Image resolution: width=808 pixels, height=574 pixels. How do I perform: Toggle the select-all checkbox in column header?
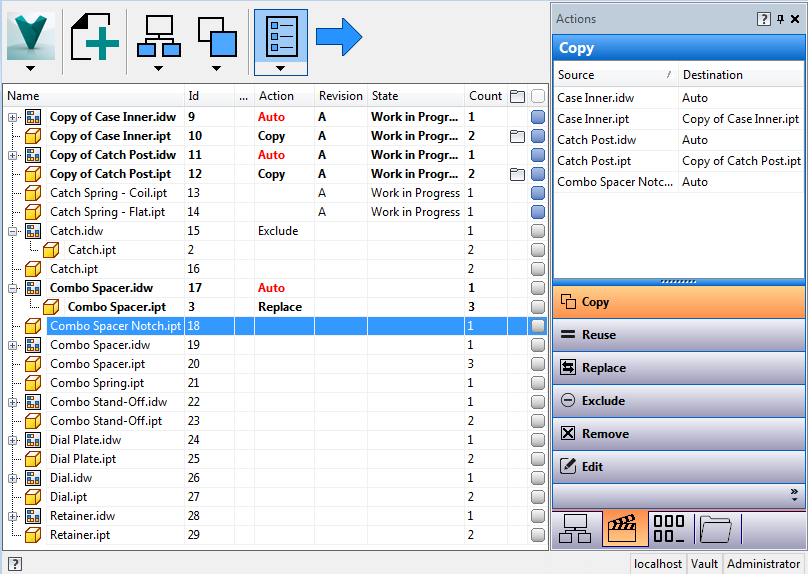pyautogui.click(x=538, y=96)
